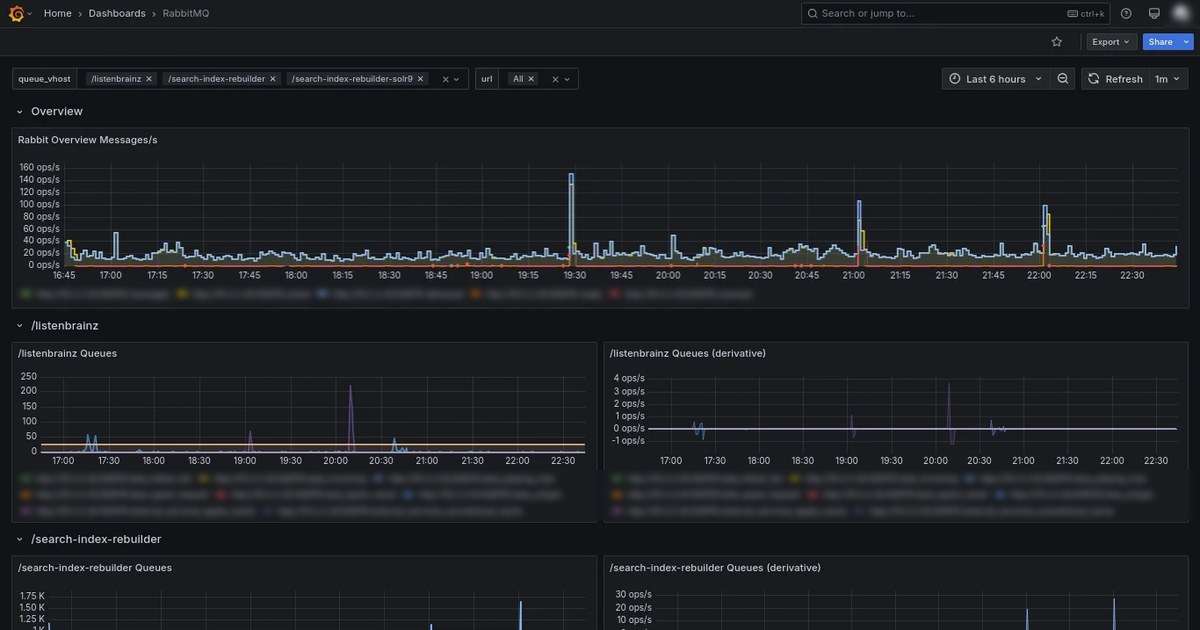Open the menu chevron beside Grafana logo
Image resolution: width=1200 pixels, height=630 pixels.
click(30, 13)
